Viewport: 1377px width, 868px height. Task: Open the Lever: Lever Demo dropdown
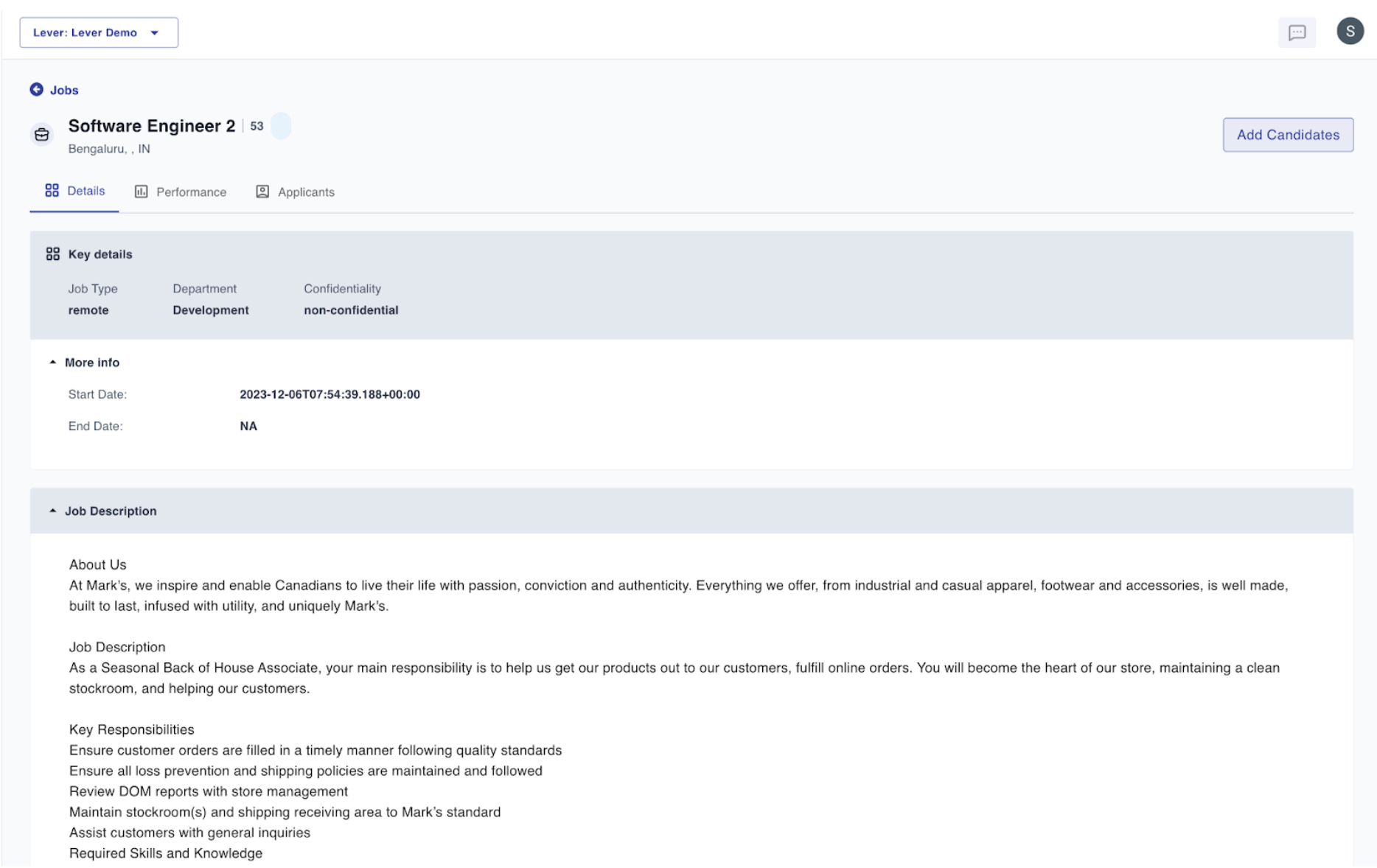99,32
